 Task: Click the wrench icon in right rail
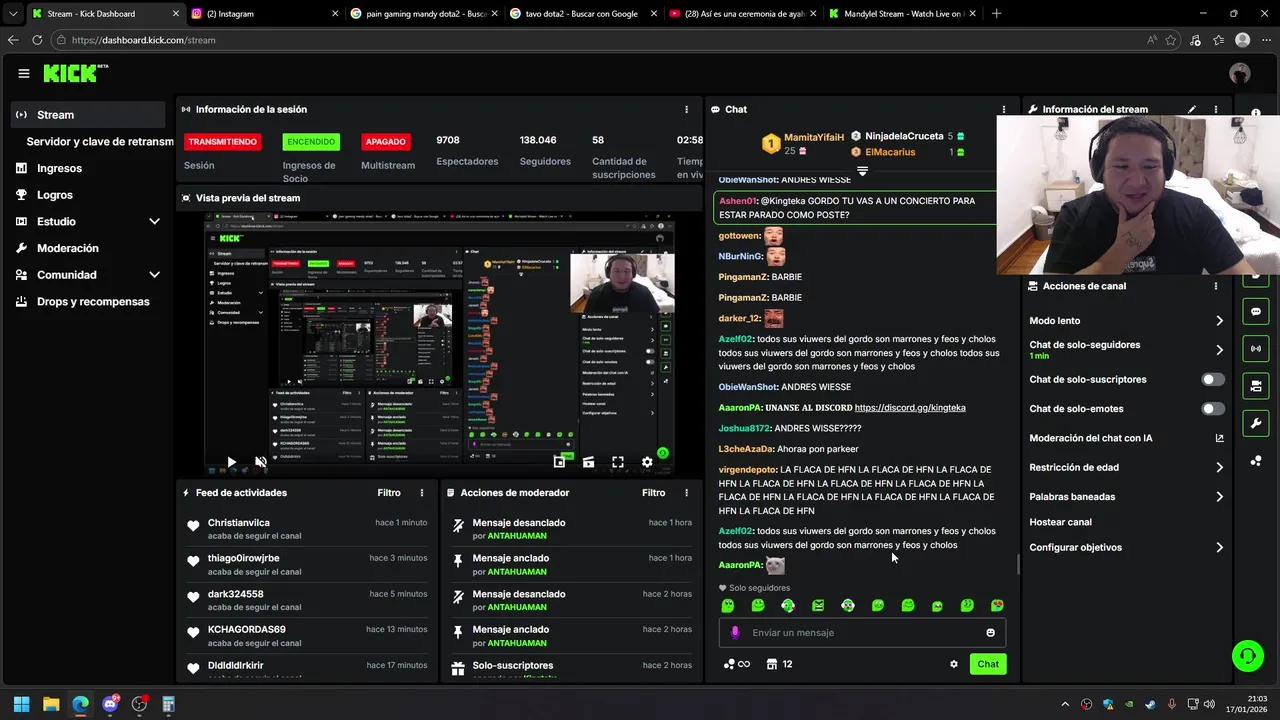pyautogui.click(x=1256, y=423)
